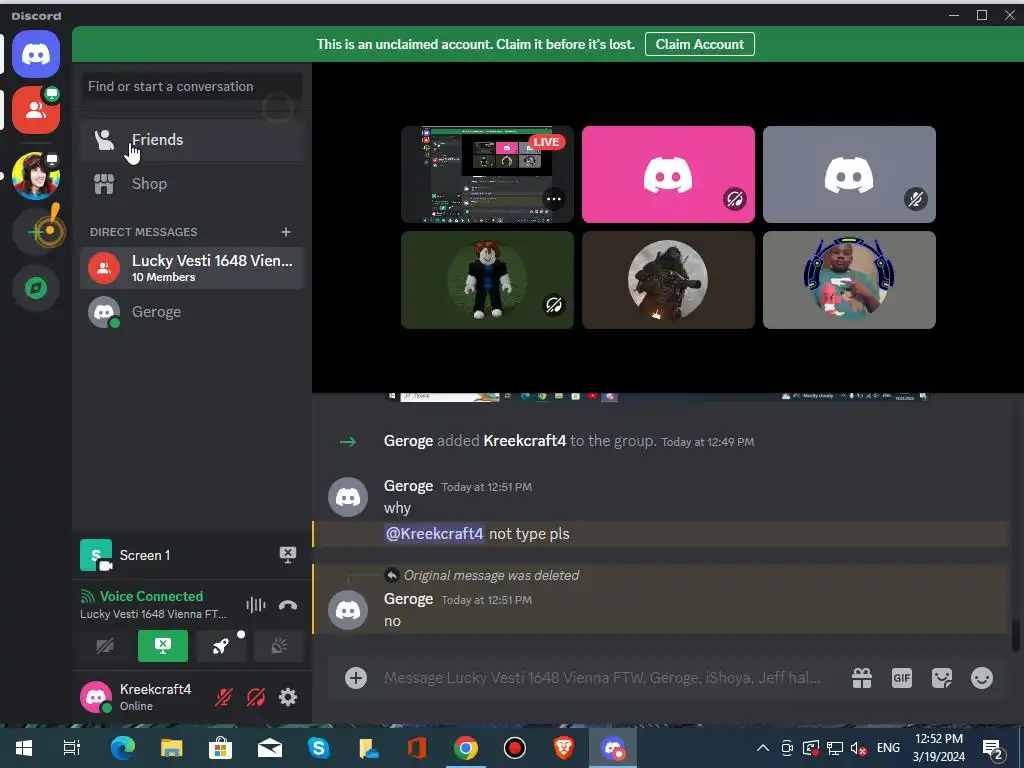1024x768 pixels.
Task: Click the message input box
Action: [602, 678]
